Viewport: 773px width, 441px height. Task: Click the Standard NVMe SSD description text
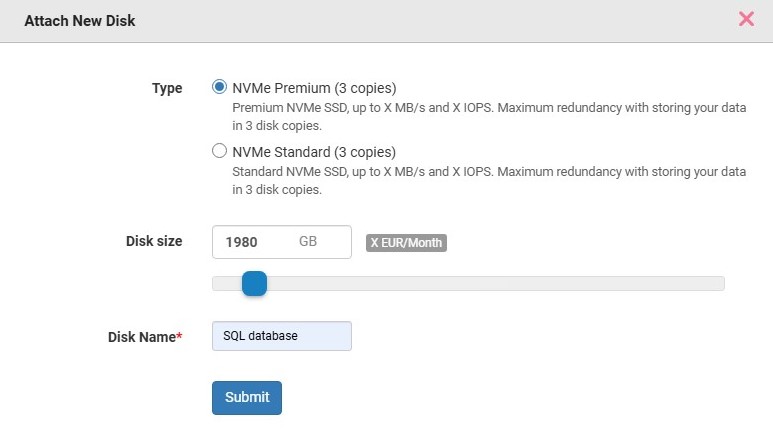[x=489, y=181]
